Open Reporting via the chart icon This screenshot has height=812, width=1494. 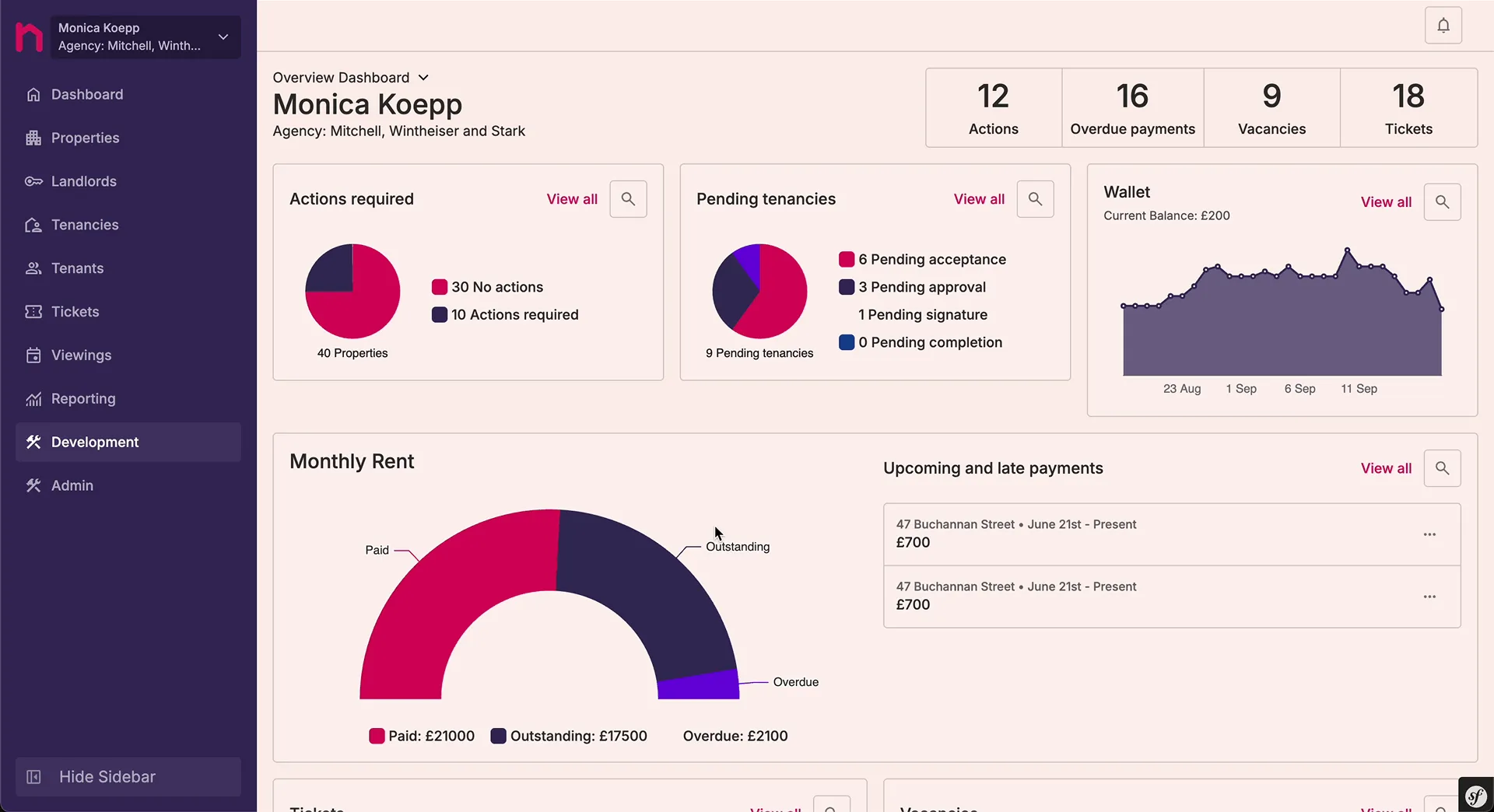[33, 399]
